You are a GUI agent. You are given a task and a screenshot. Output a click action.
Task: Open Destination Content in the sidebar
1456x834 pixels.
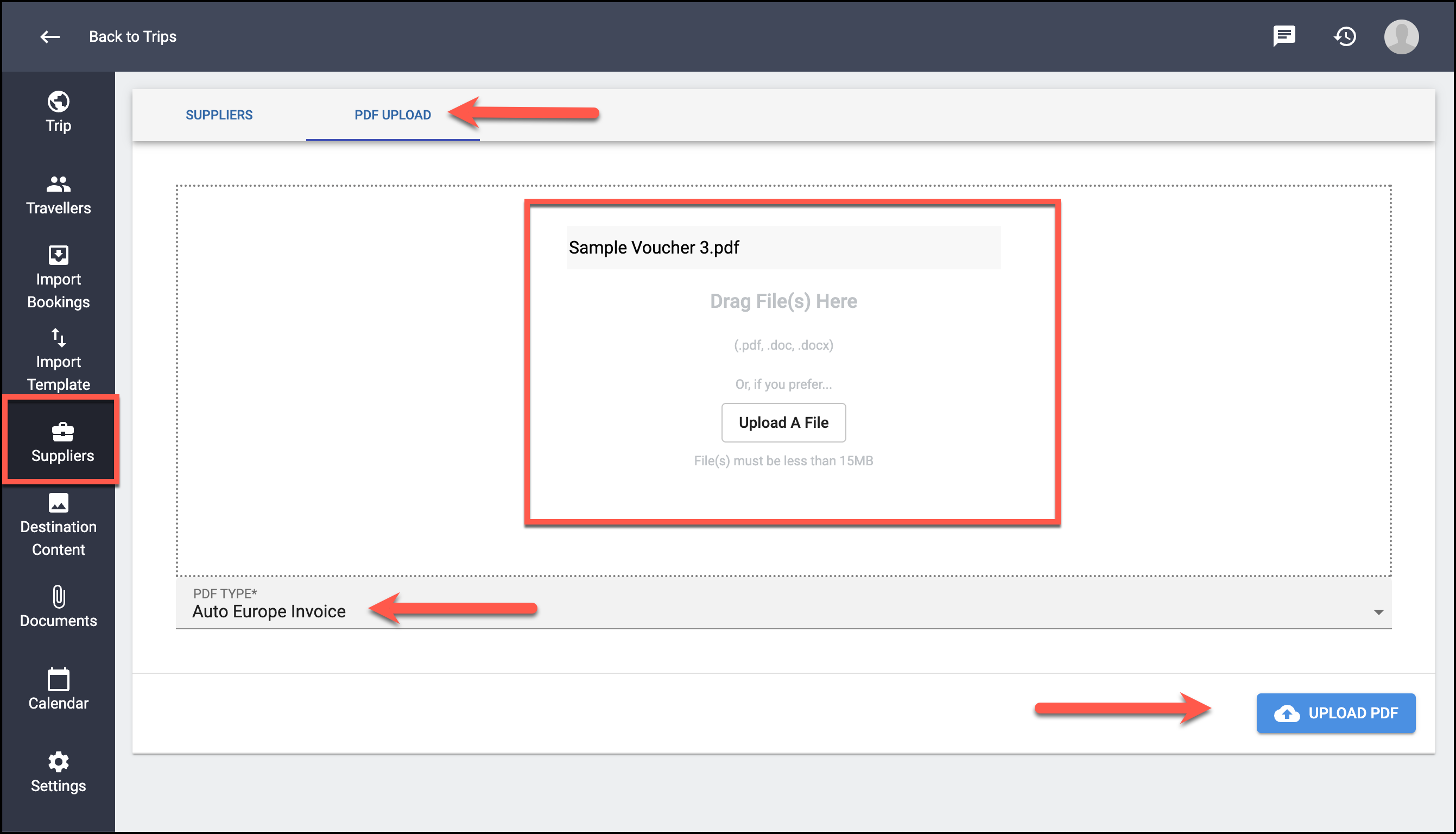pyautogui.click(x=59, y=525)
